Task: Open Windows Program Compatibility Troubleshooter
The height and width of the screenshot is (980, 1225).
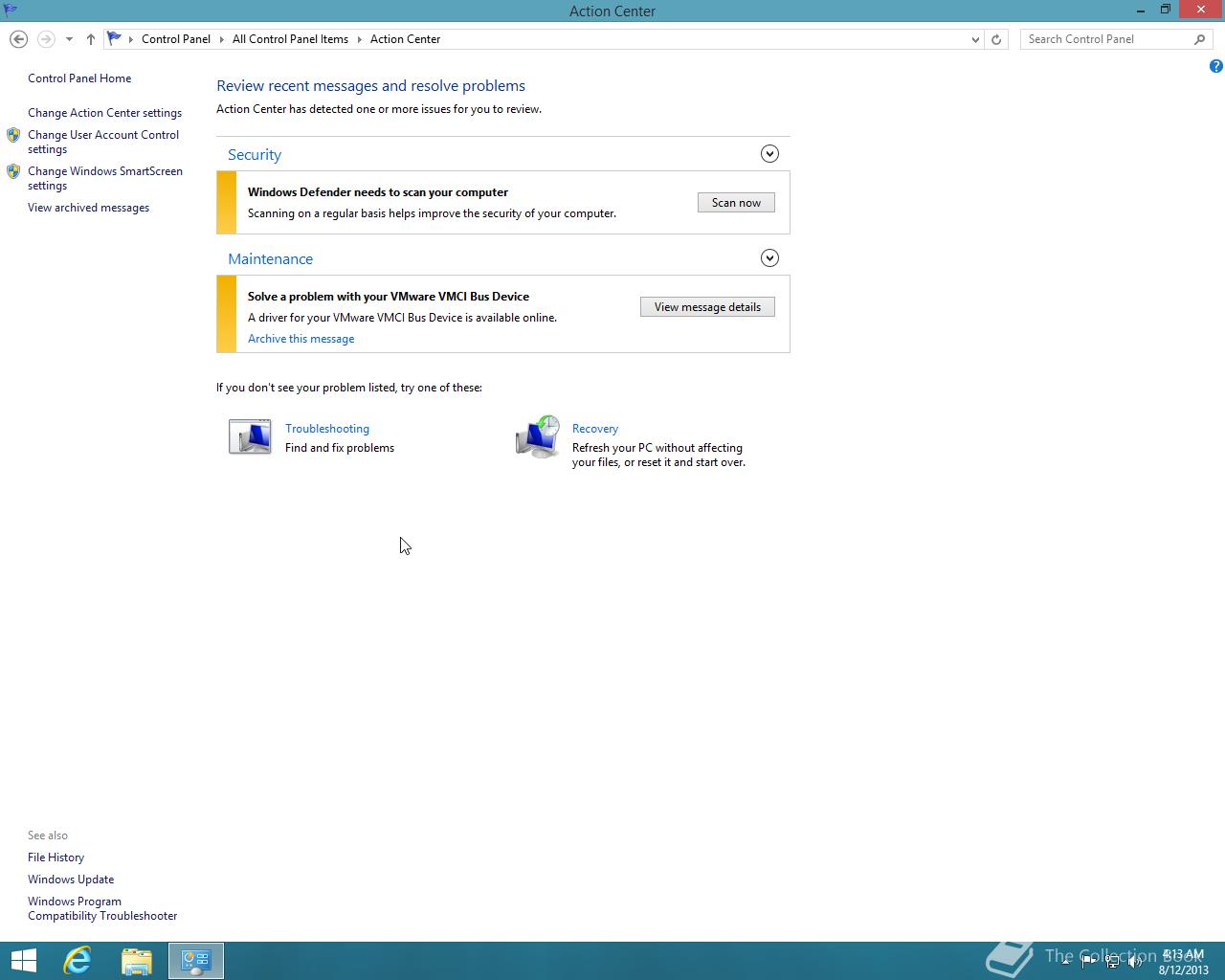Action: pos(102,908)
